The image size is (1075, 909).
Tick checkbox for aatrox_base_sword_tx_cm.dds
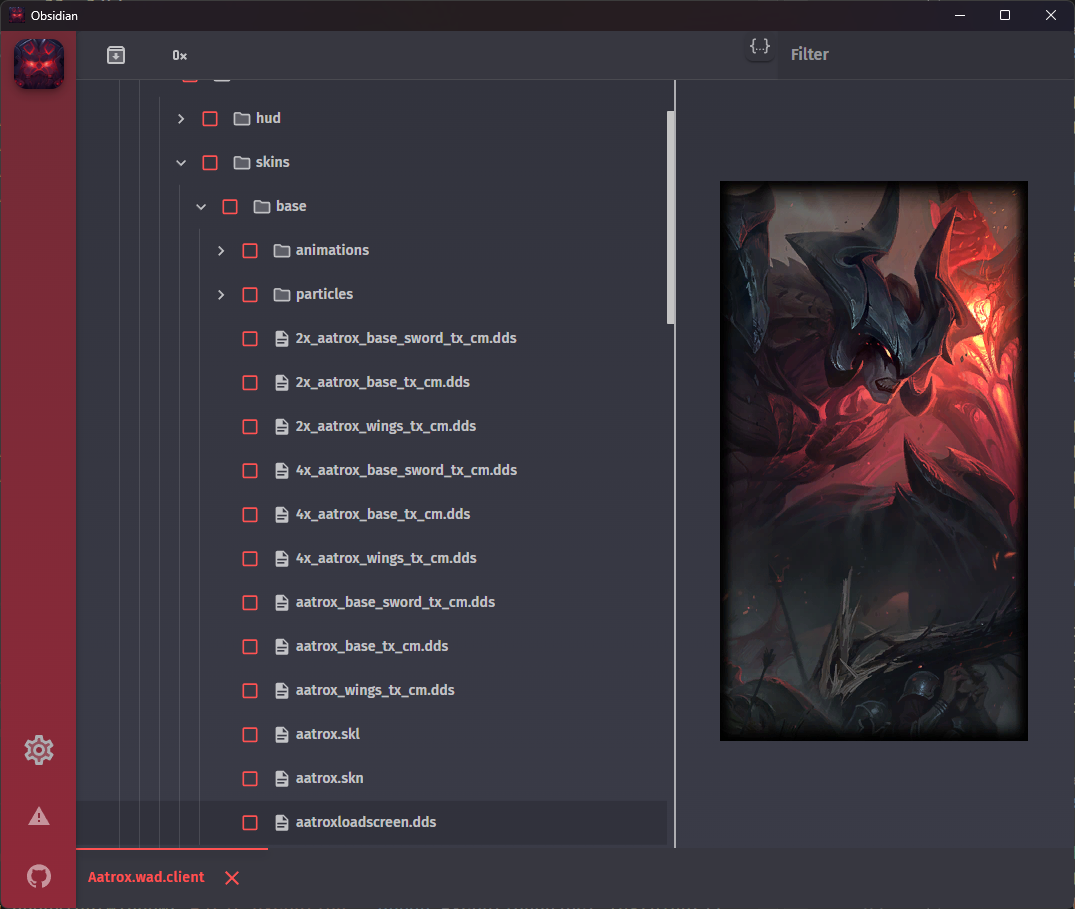pyautogui.click(x=250, y=603)
